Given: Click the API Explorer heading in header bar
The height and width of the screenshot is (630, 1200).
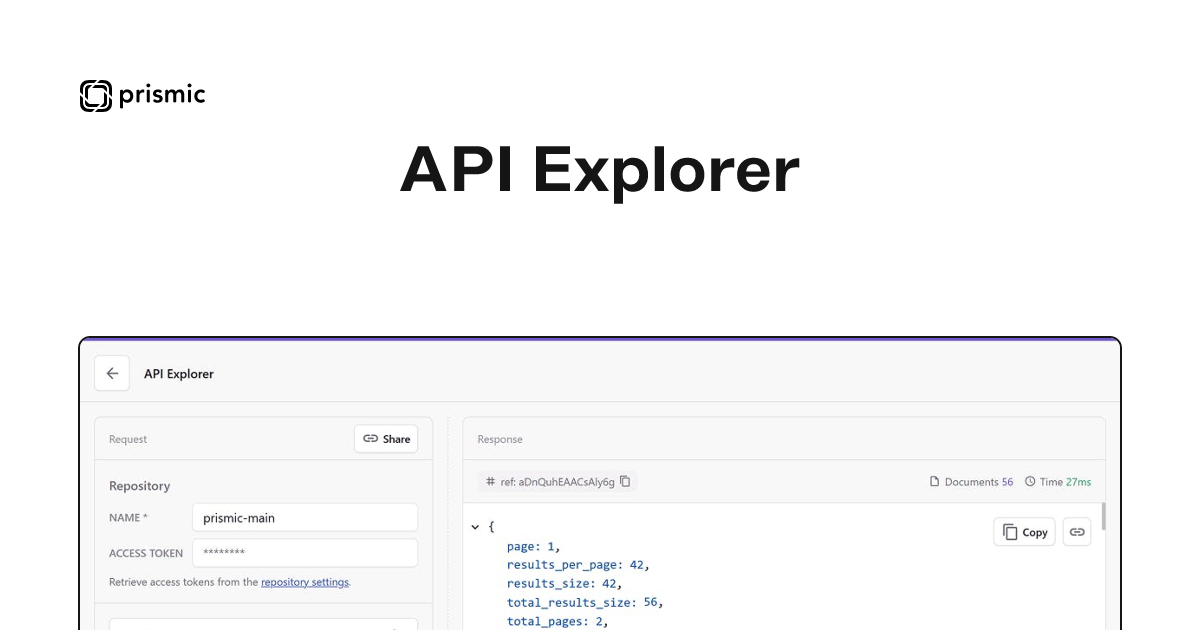Looking at the screenshot, I should pyautogui.click(x=179, y=374).
